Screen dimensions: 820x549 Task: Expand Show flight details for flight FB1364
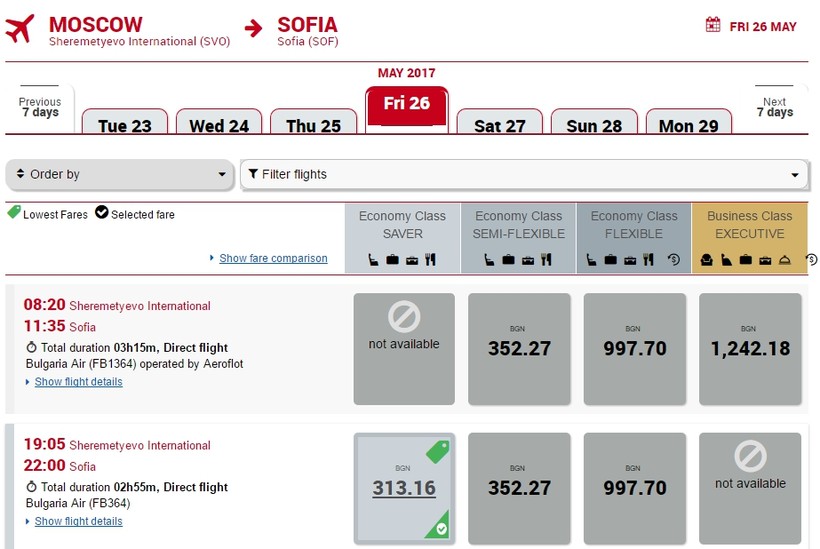(78, 382)
